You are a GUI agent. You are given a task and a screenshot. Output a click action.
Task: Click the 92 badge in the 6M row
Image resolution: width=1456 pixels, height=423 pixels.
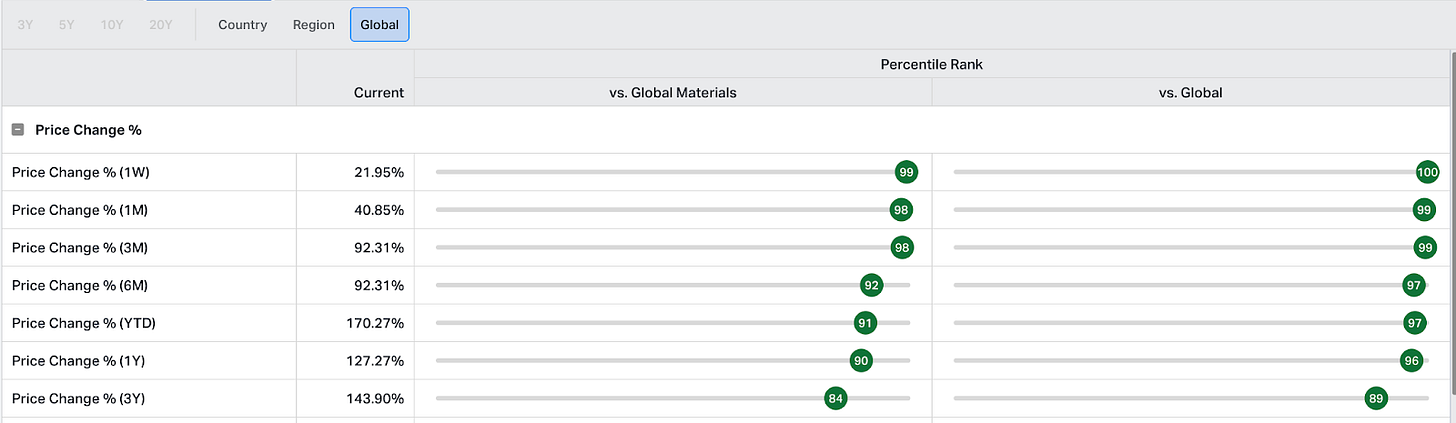(872, 286)
